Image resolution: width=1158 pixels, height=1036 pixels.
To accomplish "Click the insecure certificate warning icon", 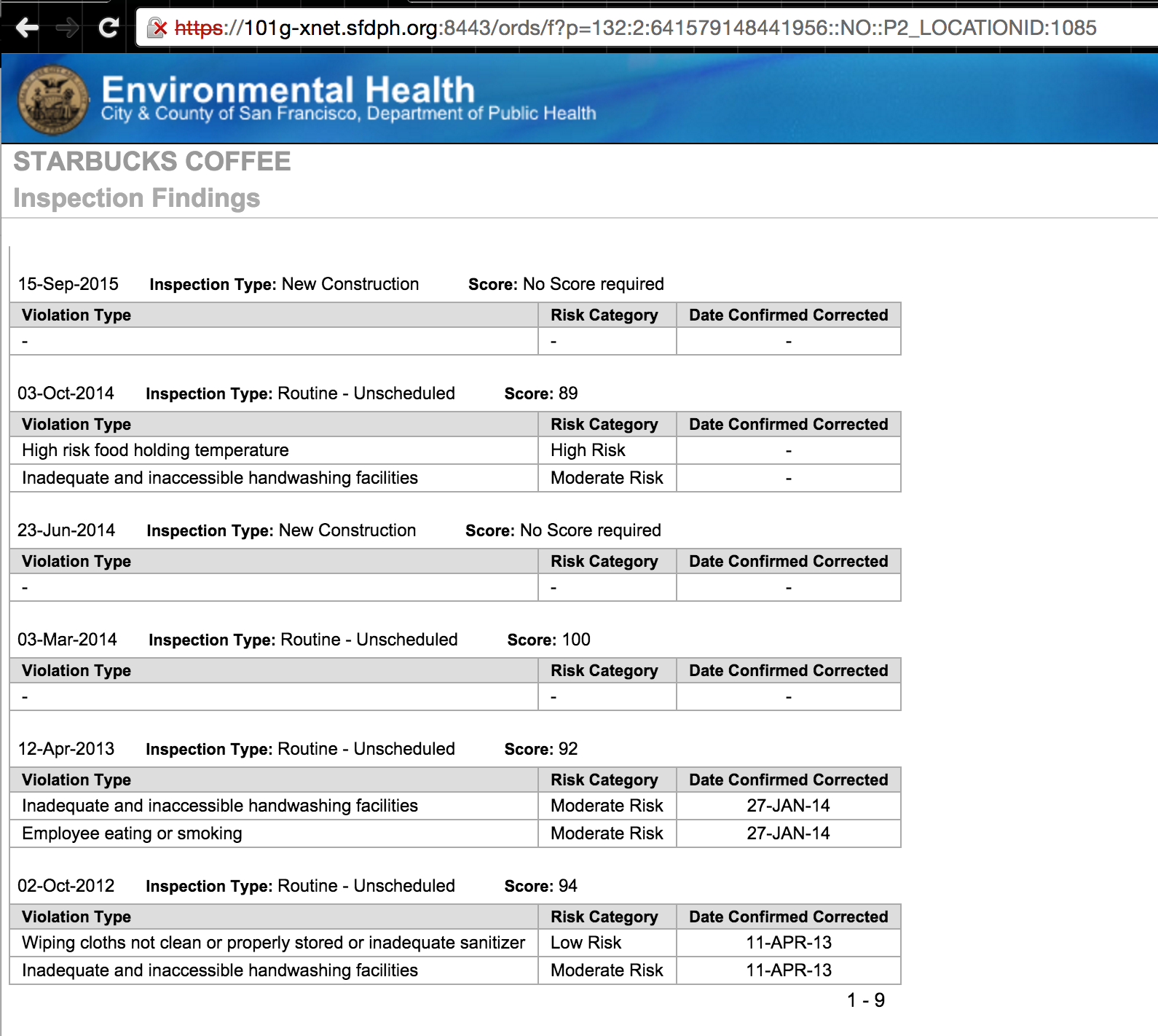I will click(157, 28).
